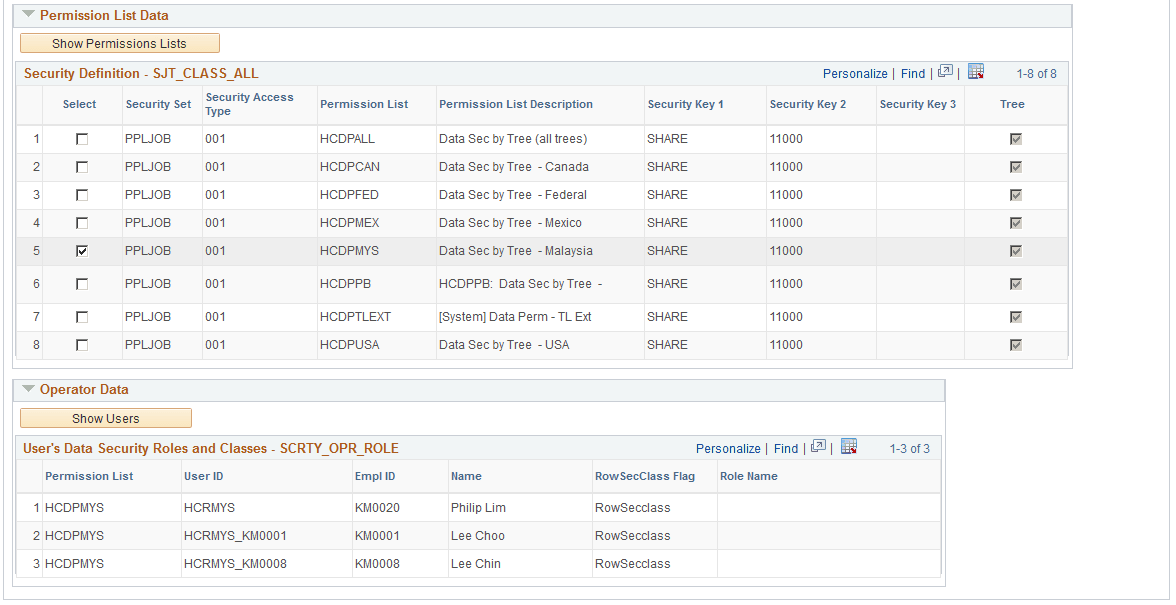Uncheck the selected HCDPMYS row checkbox
This screenshot has height=605, width=1176.
83,250
